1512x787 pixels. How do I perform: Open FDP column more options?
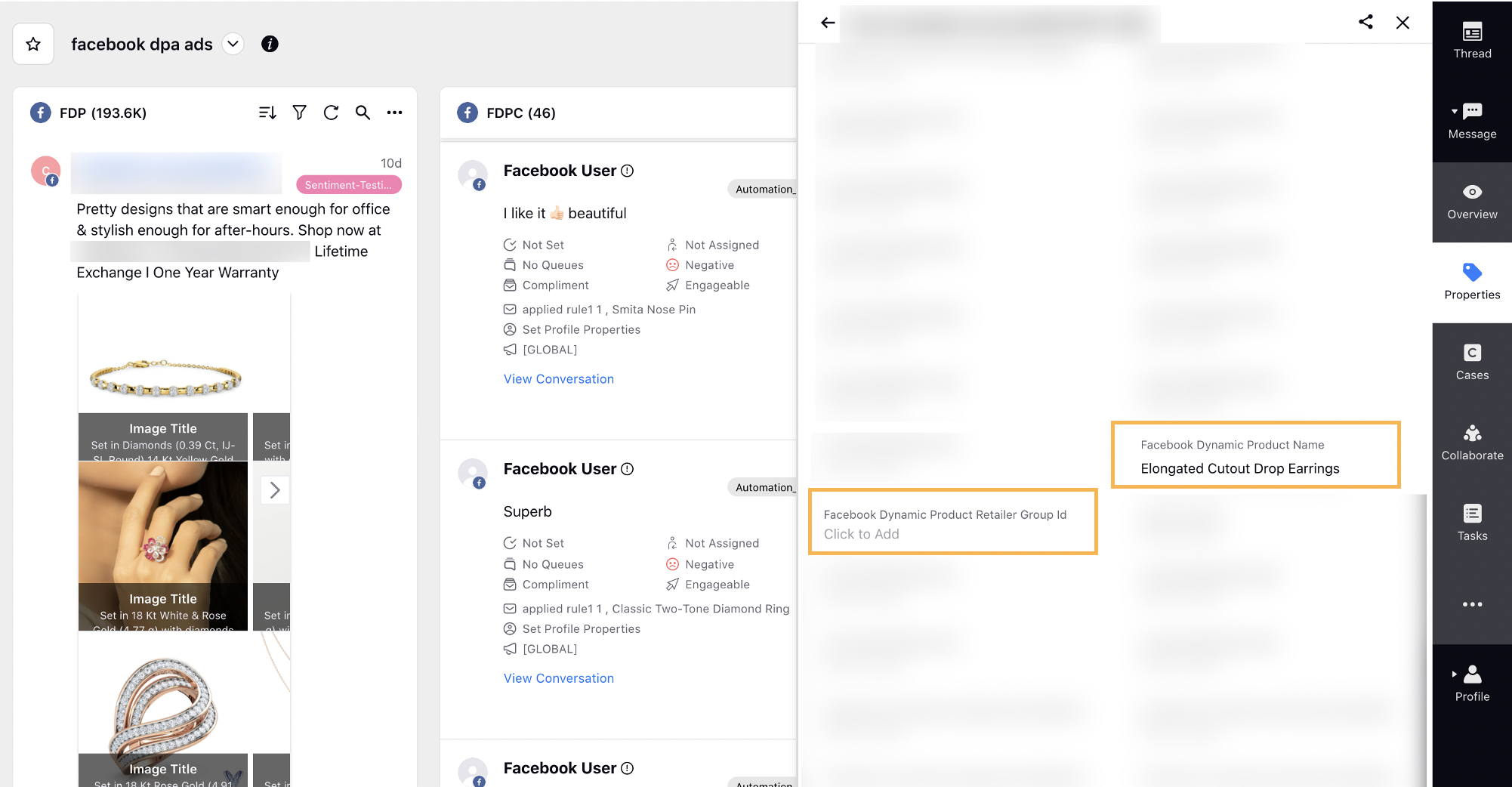pyautogui.click(x=394, y=113)
